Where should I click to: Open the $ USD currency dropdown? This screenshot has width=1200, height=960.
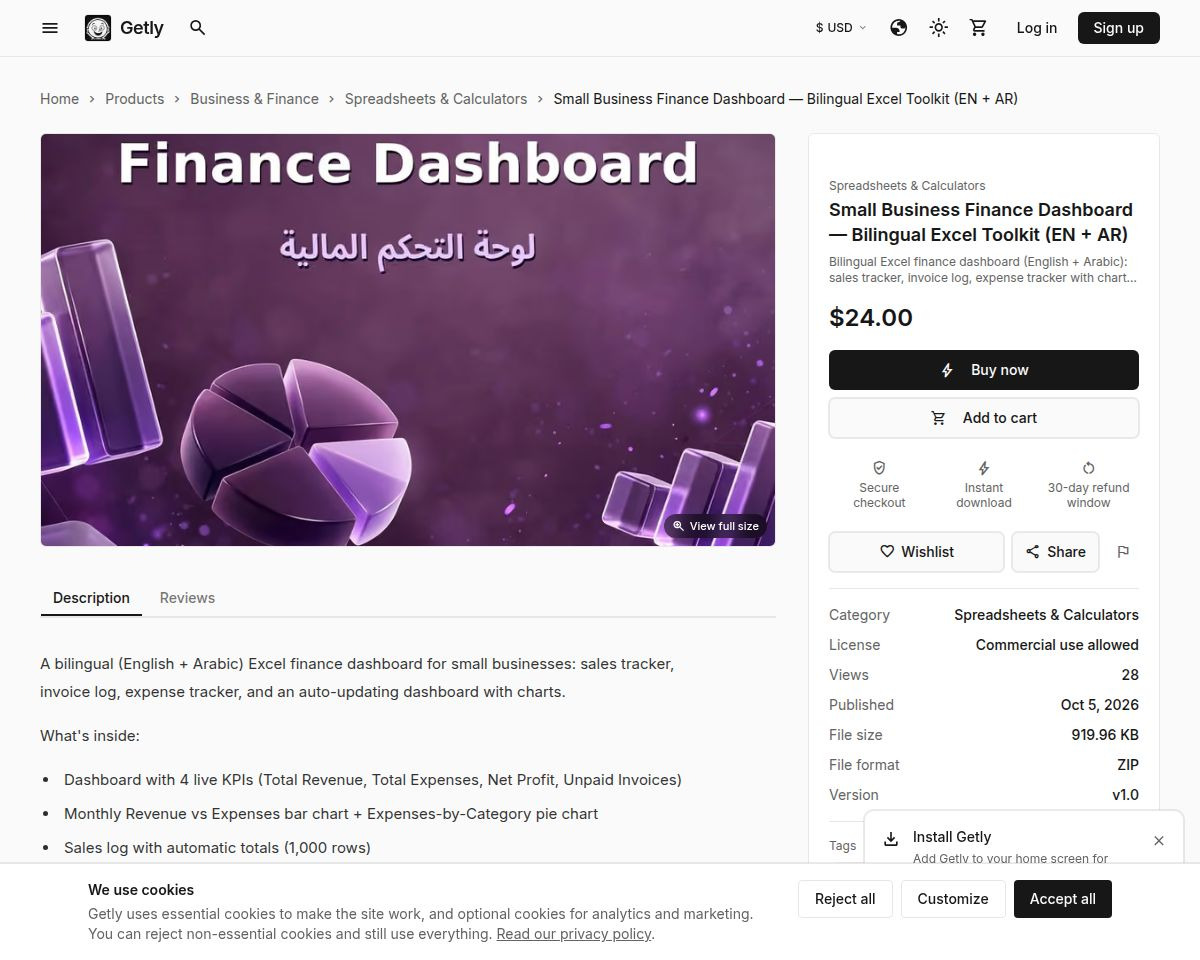pyautogui.click(x=841, y=28)
